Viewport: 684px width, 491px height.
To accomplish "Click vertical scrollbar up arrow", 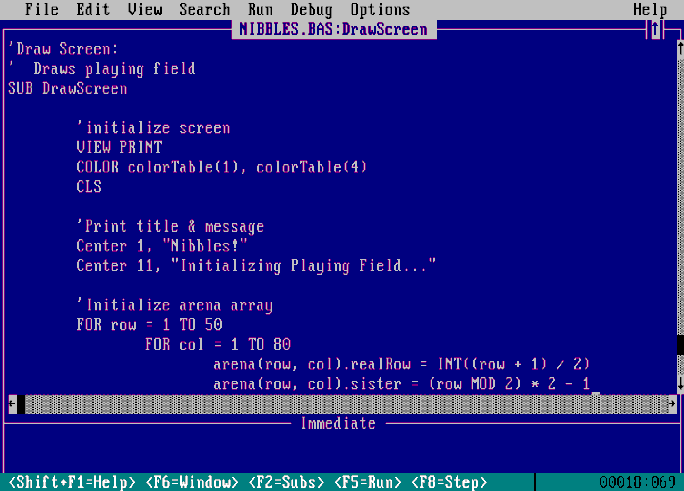I will [680, 49].
